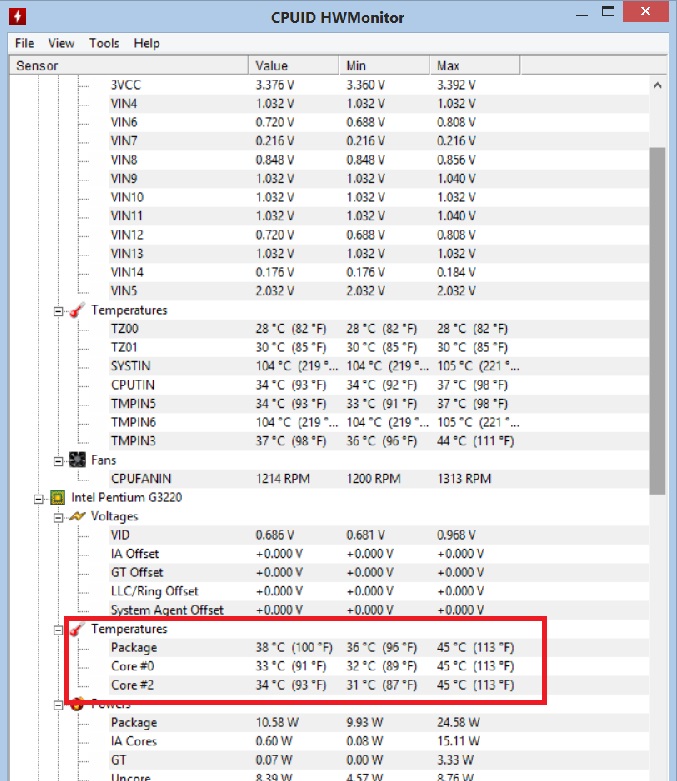Select the VIN11 row
Image resolution: width=677 pixels, height=781 pixels.
[379, 216]
